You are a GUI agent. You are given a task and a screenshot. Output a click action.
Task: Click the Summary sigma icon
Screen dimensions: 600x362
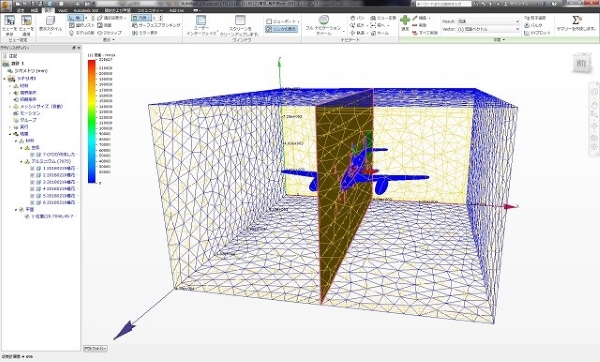click(576, 20)
